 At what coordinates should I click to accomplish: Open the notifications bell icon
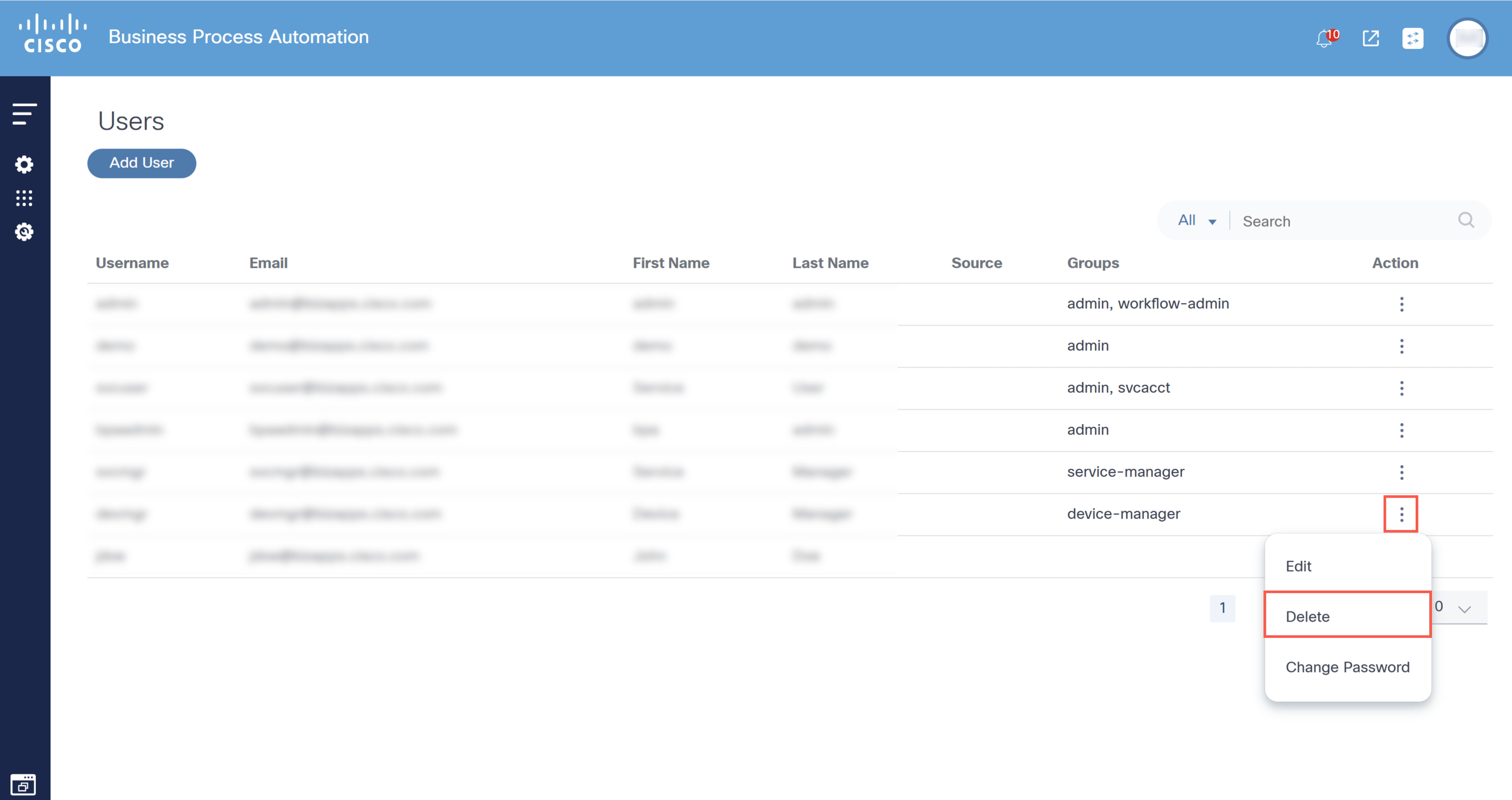click(x=1324, y=39)
